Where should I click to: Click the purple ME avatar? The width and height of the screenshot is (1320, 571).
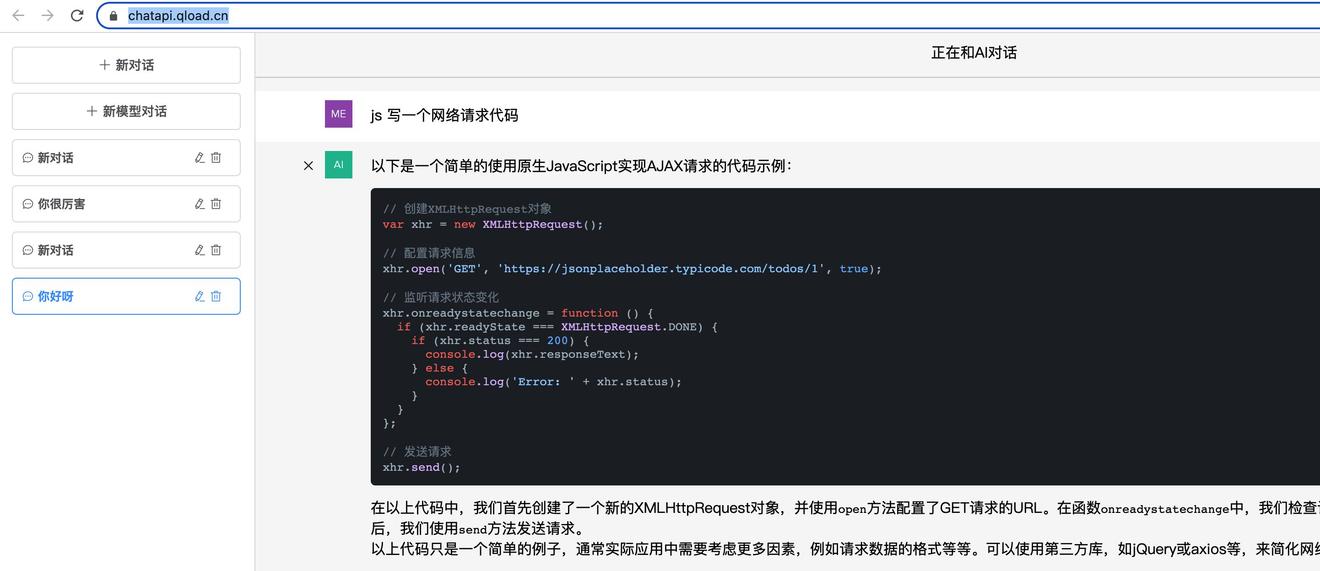click(x=338, y=114)
